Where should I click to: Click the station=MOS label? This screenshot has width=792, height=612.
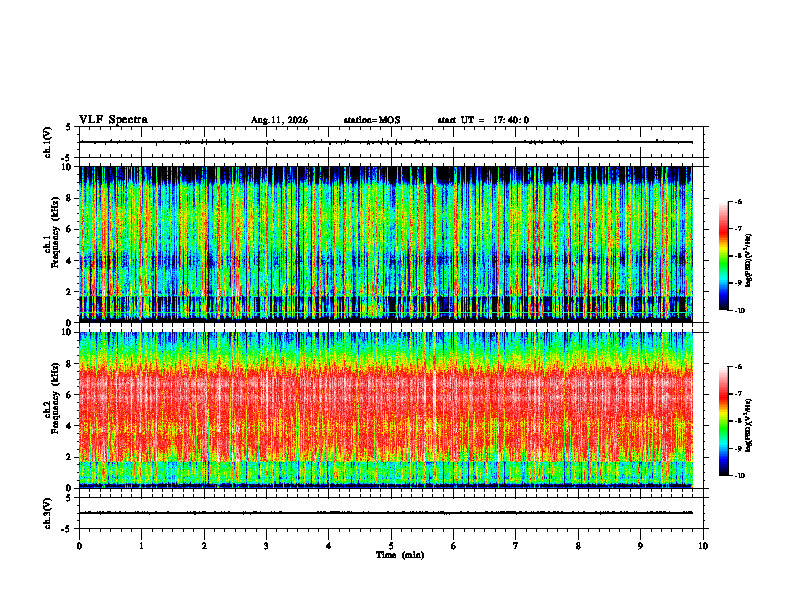click(372, 120)
